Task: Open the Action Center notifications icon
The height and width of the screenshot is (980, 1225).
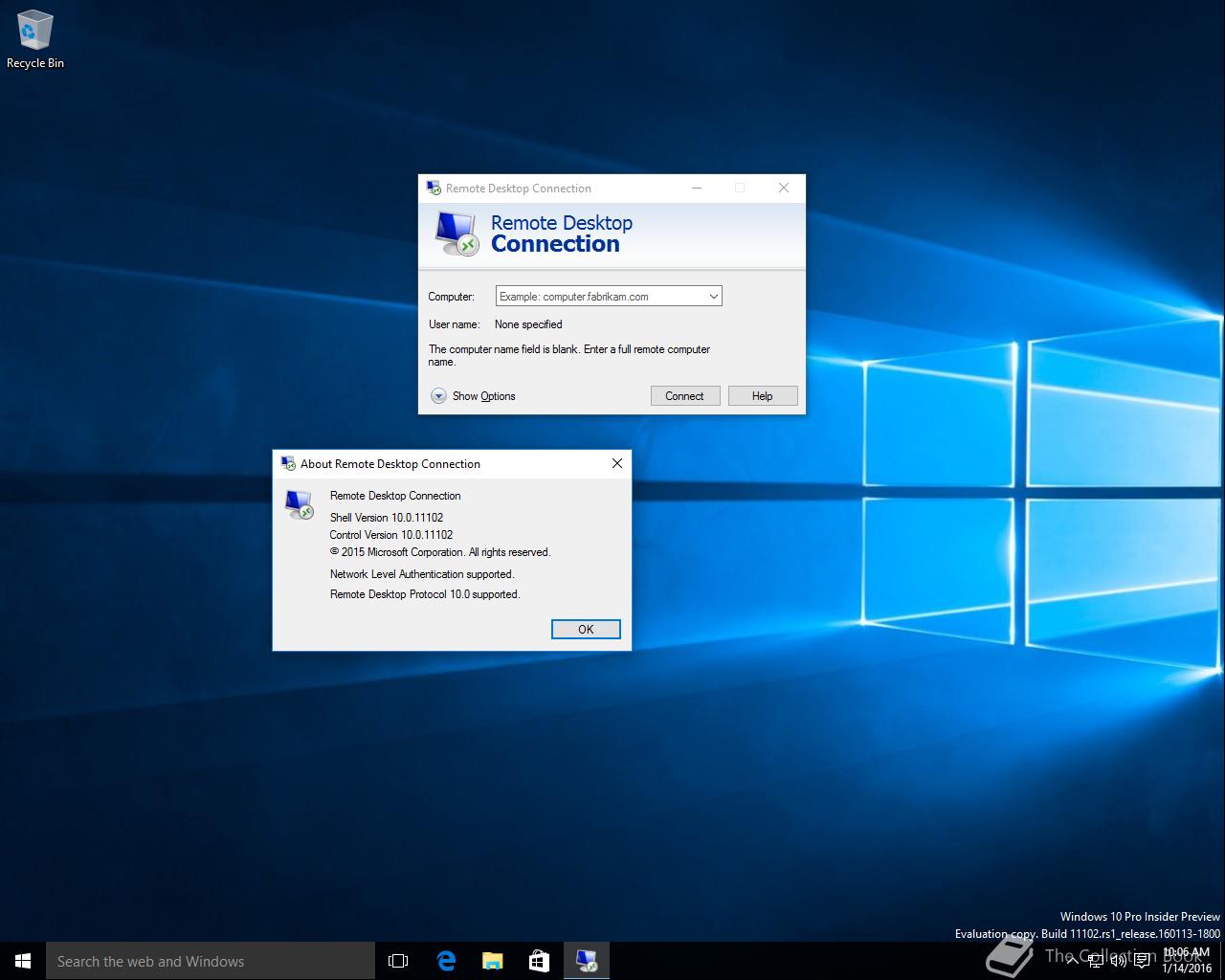Action: click(1142, 961)
